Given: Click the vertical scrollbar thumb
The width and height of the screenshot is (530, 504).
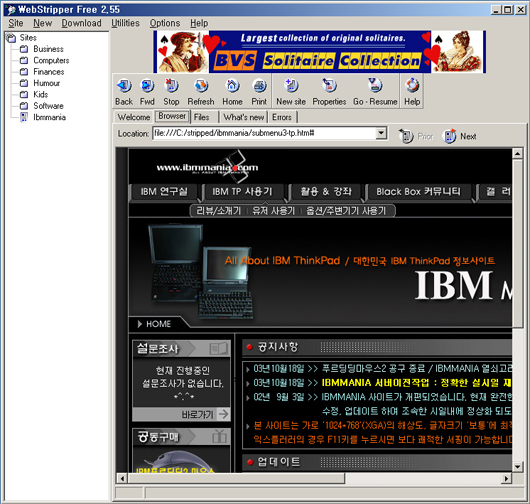Looking at the screenshot, I should pyautogui.click(x=517, y=243).
